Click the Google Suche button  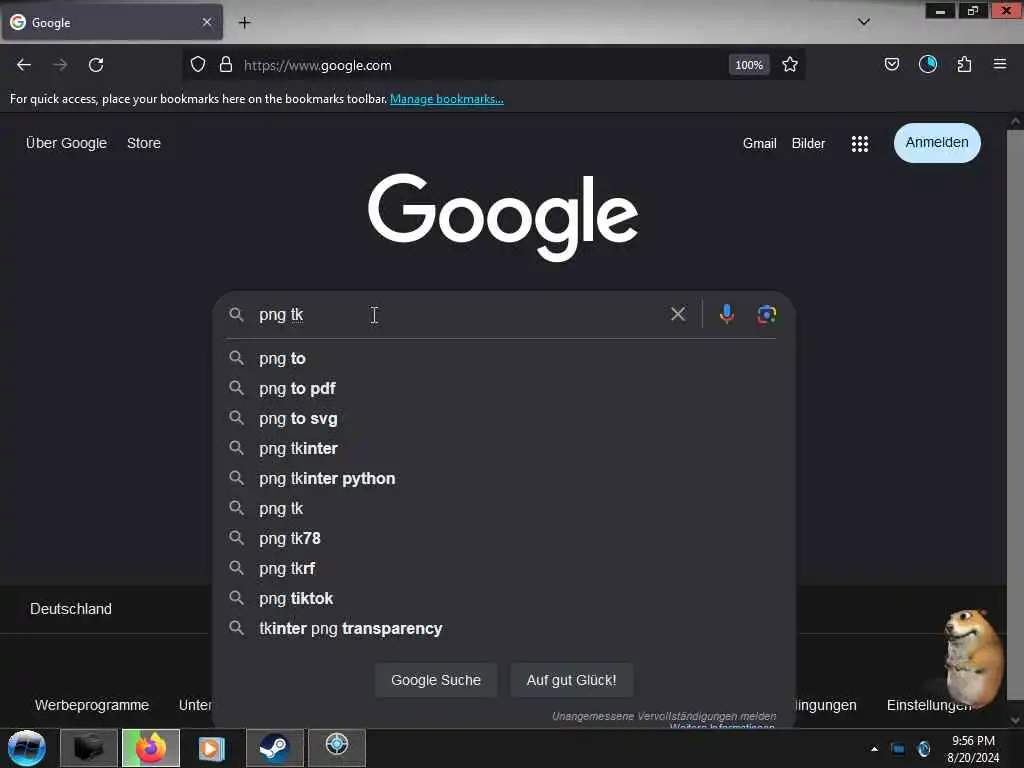click(436, 680)
